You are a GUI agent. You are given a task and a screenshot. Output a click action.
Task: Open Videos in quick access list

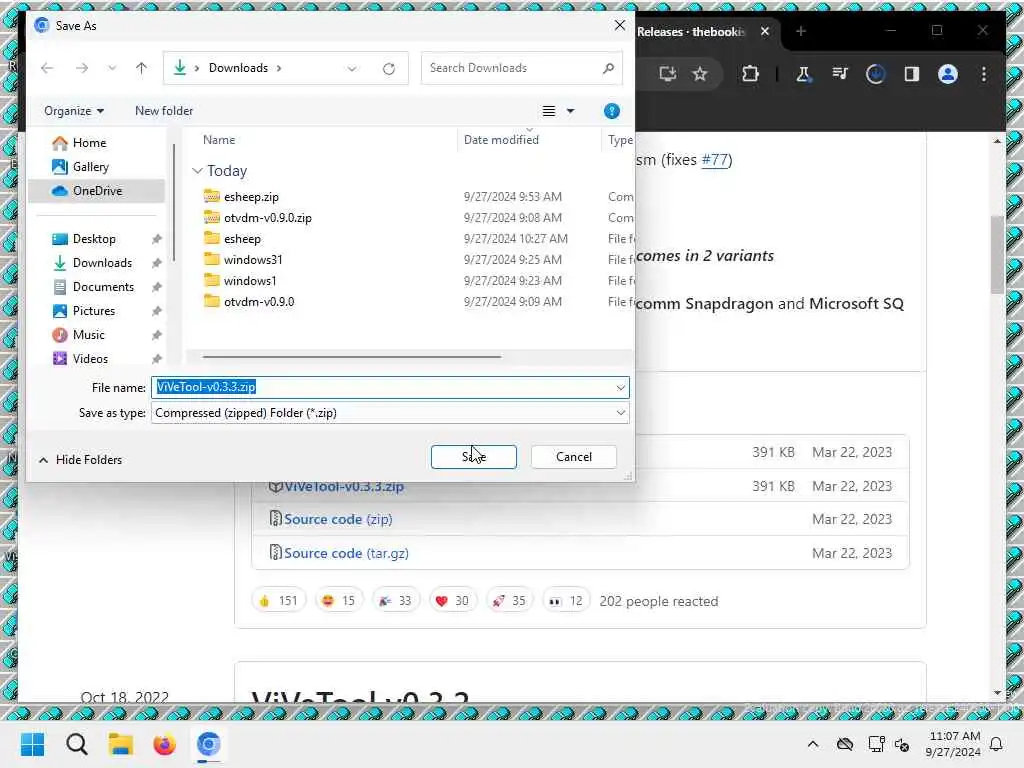pyautogui.click(x=90, y=359)
